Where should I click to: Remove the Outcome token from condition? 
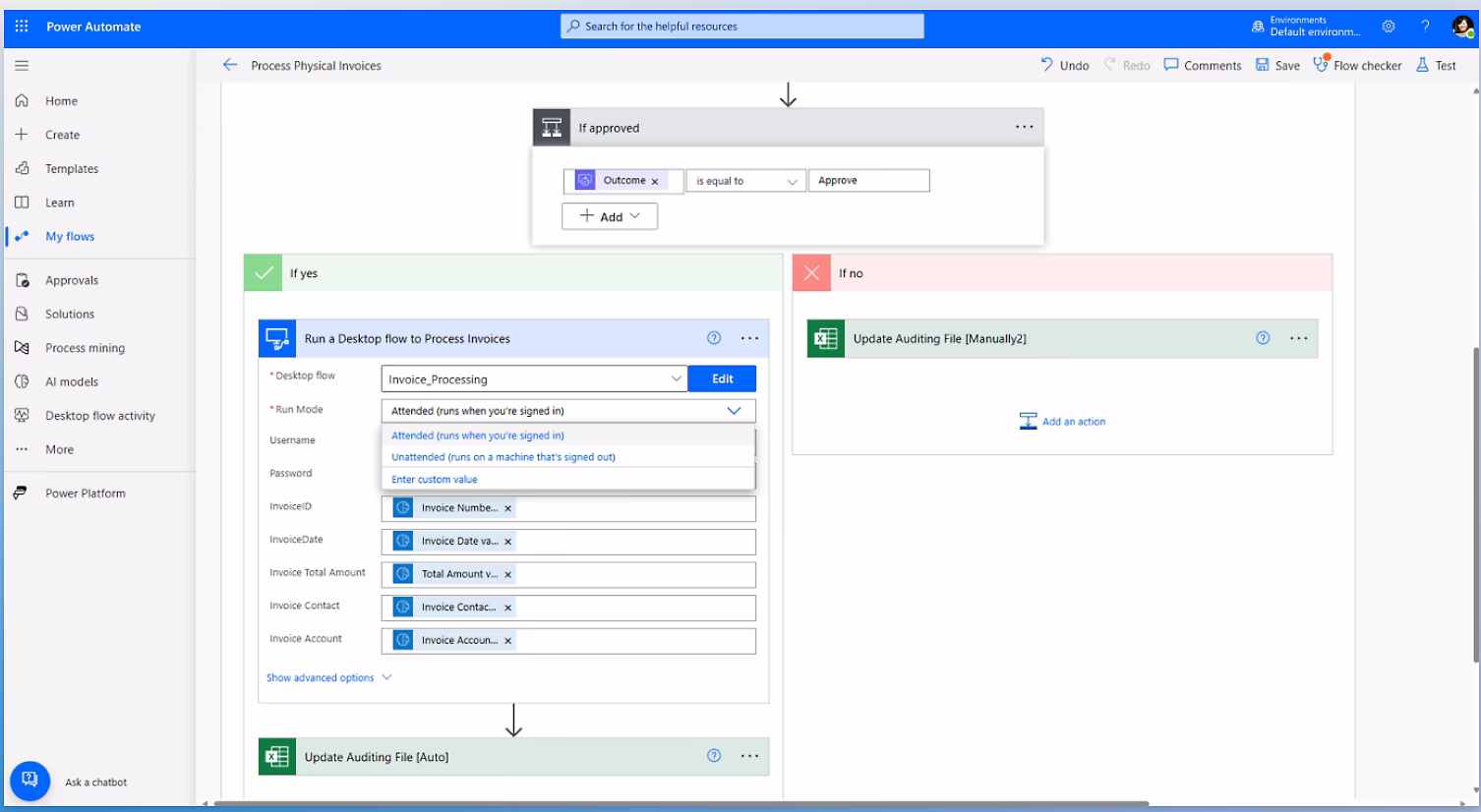[x=655, y=181]
